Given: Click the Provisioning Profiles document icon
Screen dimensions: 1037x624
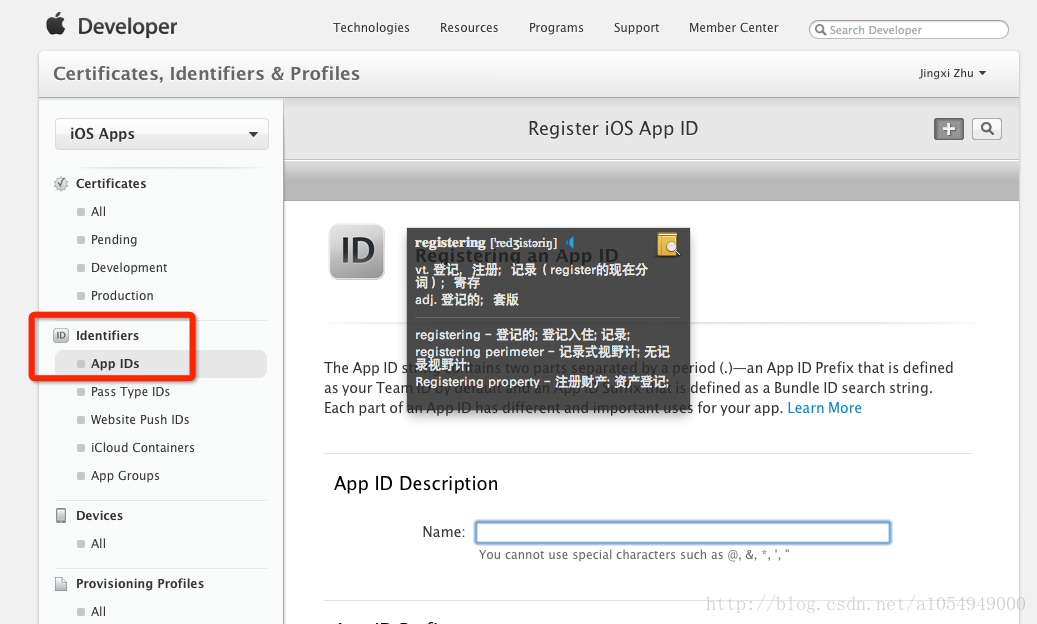Looking at the screenshot, I should pos(61,584).
